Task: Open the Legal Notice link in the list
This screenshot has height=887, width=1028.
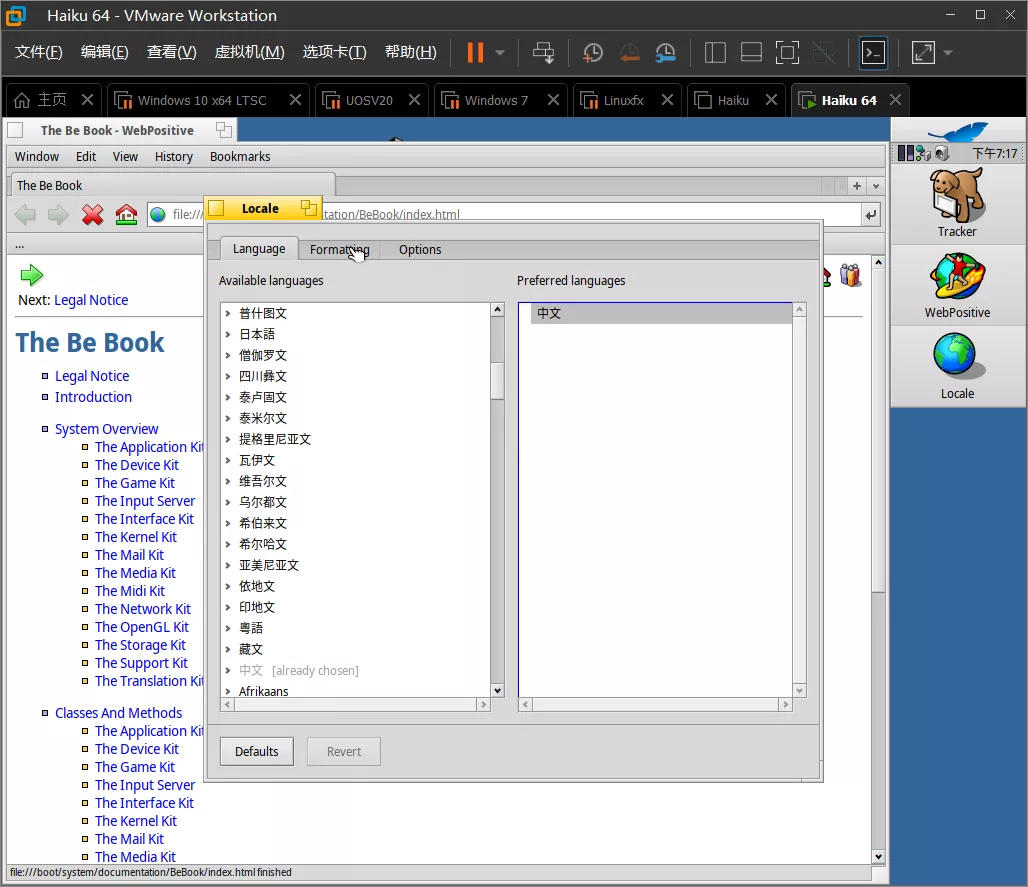Action: 92,376
